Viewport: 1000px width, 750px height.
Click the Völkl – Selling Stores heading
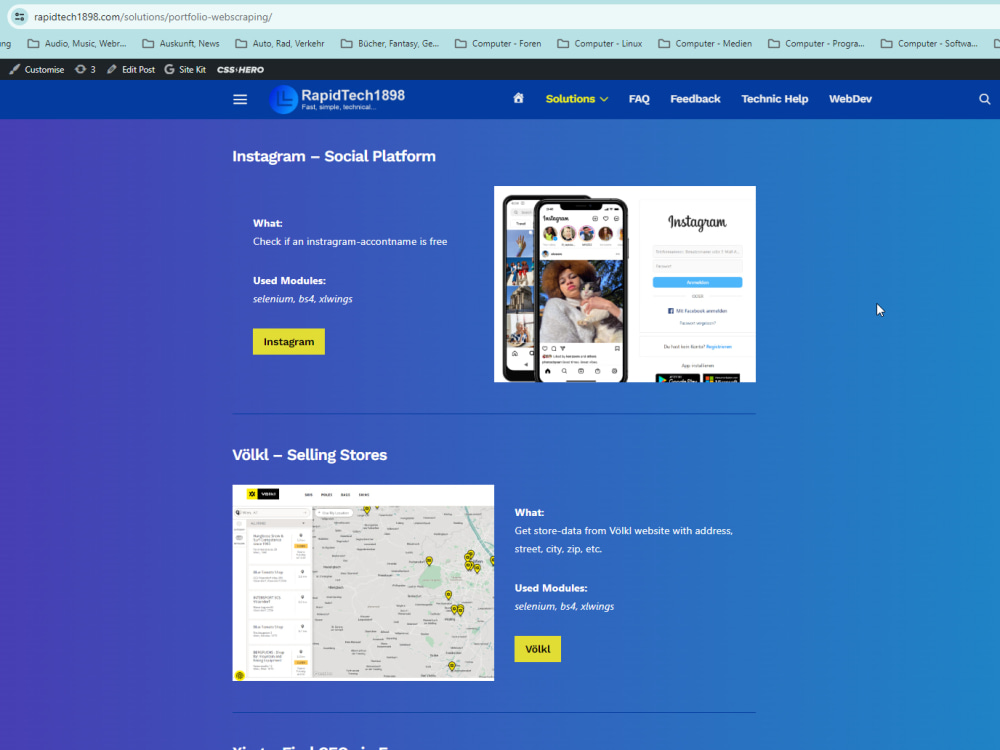pos(310,455)
